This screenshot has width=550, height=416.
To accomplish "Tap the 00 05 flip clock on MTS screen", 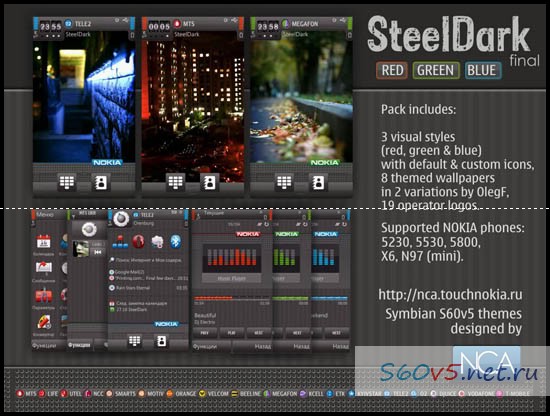I will click(x=159, y=27).
